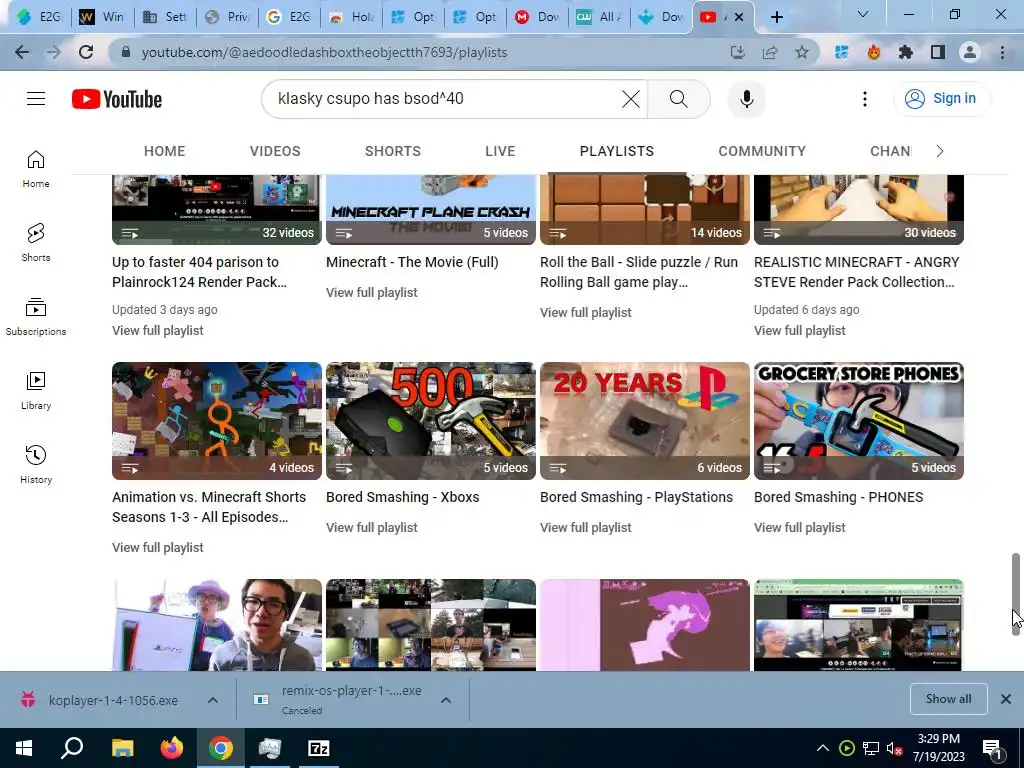Open the YouTube hamburger guide menu

[36, 99]
